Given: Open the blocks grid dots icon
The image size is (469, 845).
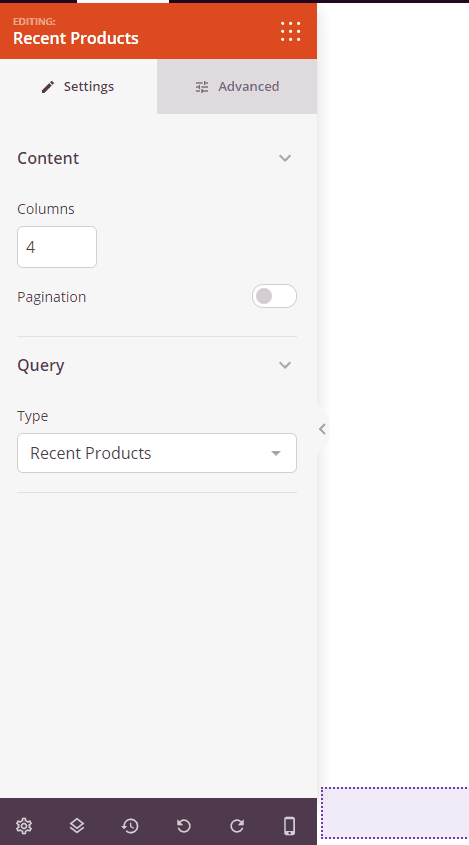Looking at the screenshot, I should [x=291, y=32].
